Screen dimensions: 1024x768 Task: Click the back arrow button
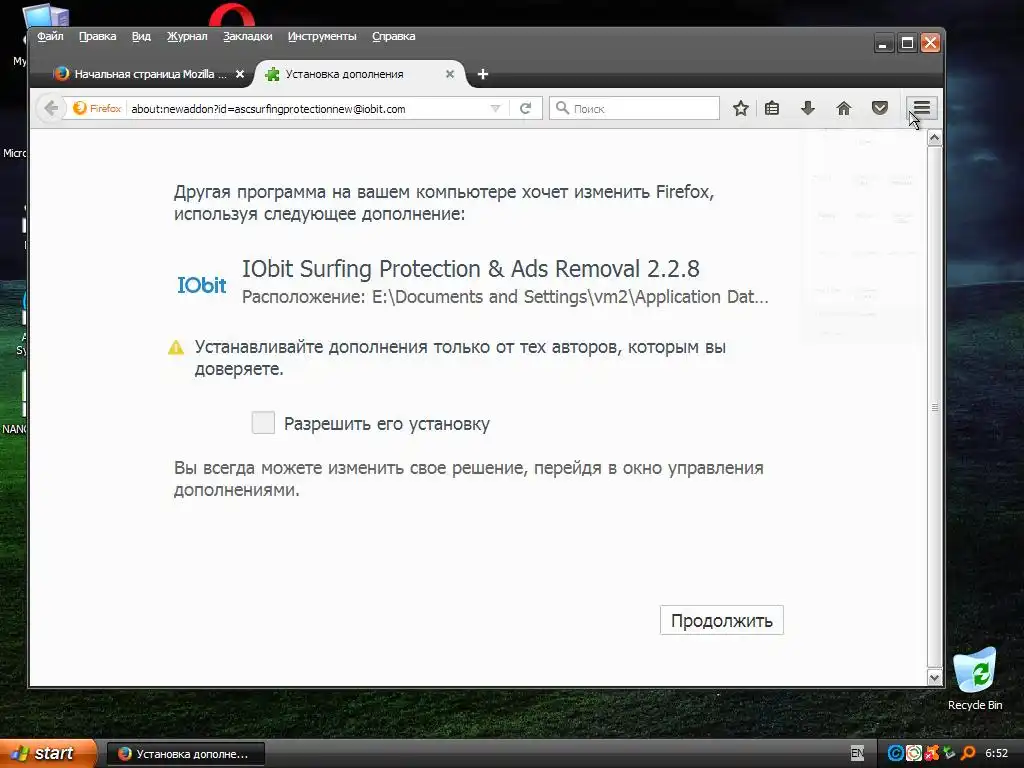[50, 108]
